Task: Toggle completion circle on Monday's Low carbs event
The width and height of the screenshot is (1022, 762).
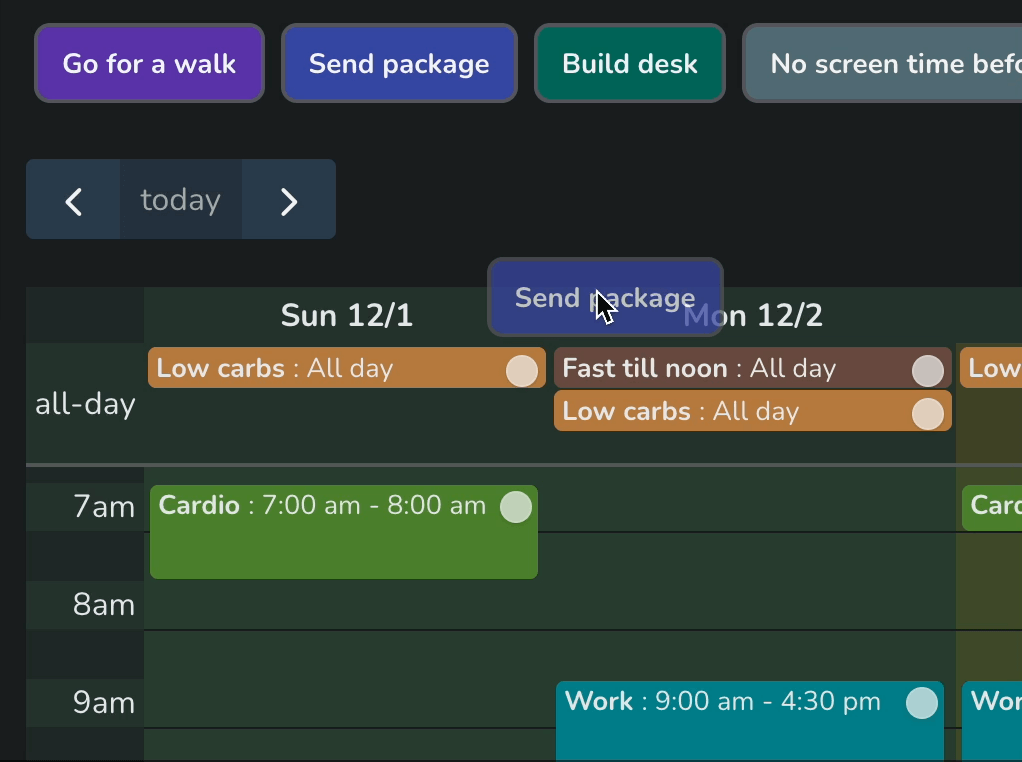Action: [927, 414]
